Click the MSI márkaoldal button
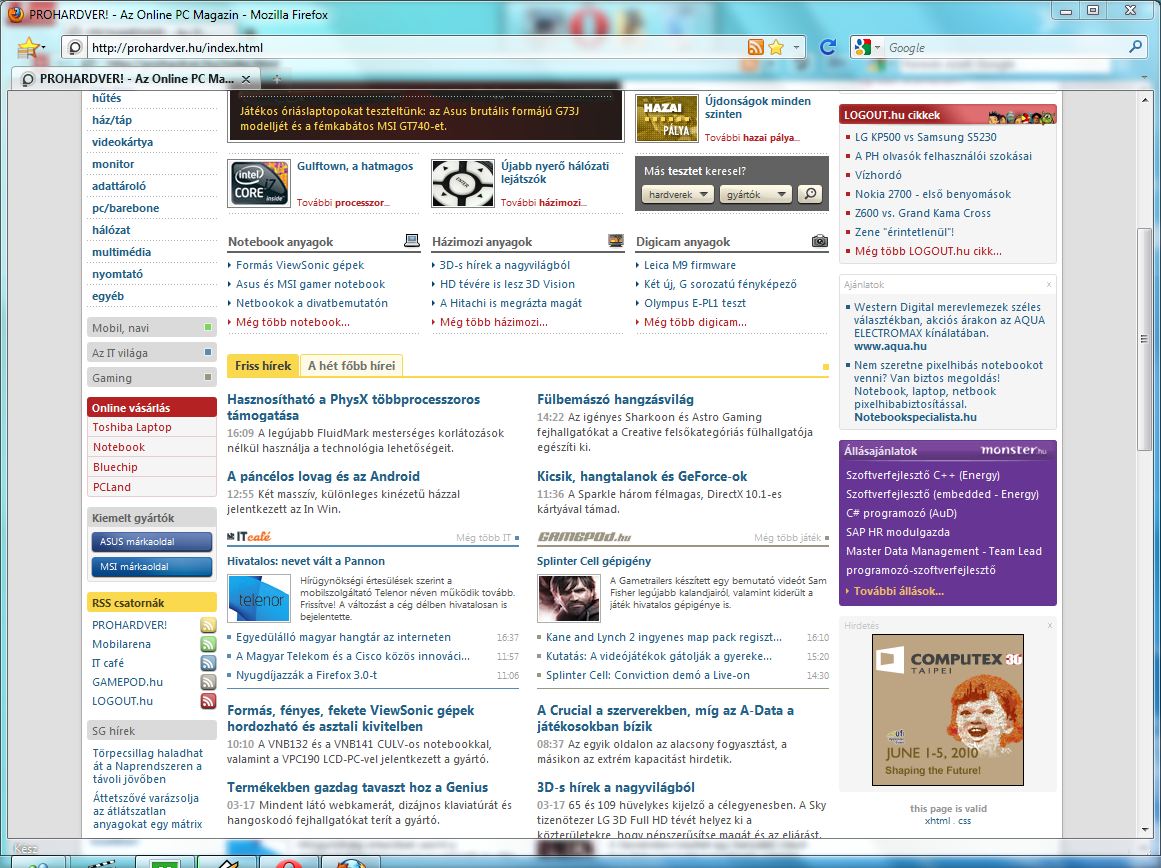Viewport: 1161px width, 868px height. pos(152,567)
